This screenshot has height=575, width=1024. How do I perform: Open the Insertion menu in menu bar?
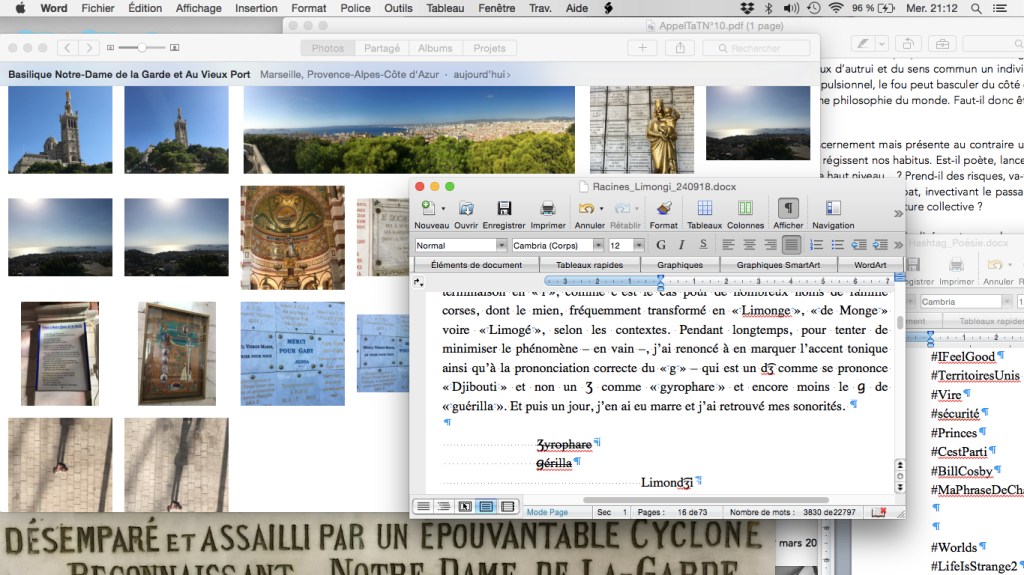256,8
